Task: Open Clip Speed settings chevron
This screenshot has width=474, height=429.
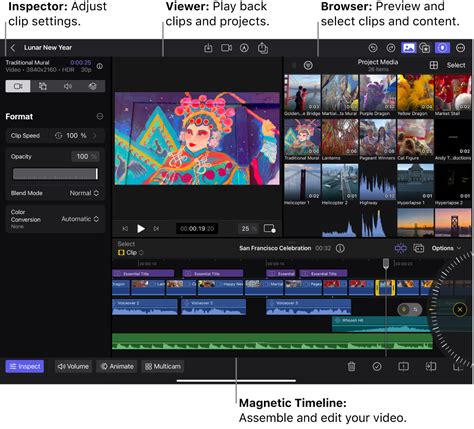Action: tap(95, 136)
